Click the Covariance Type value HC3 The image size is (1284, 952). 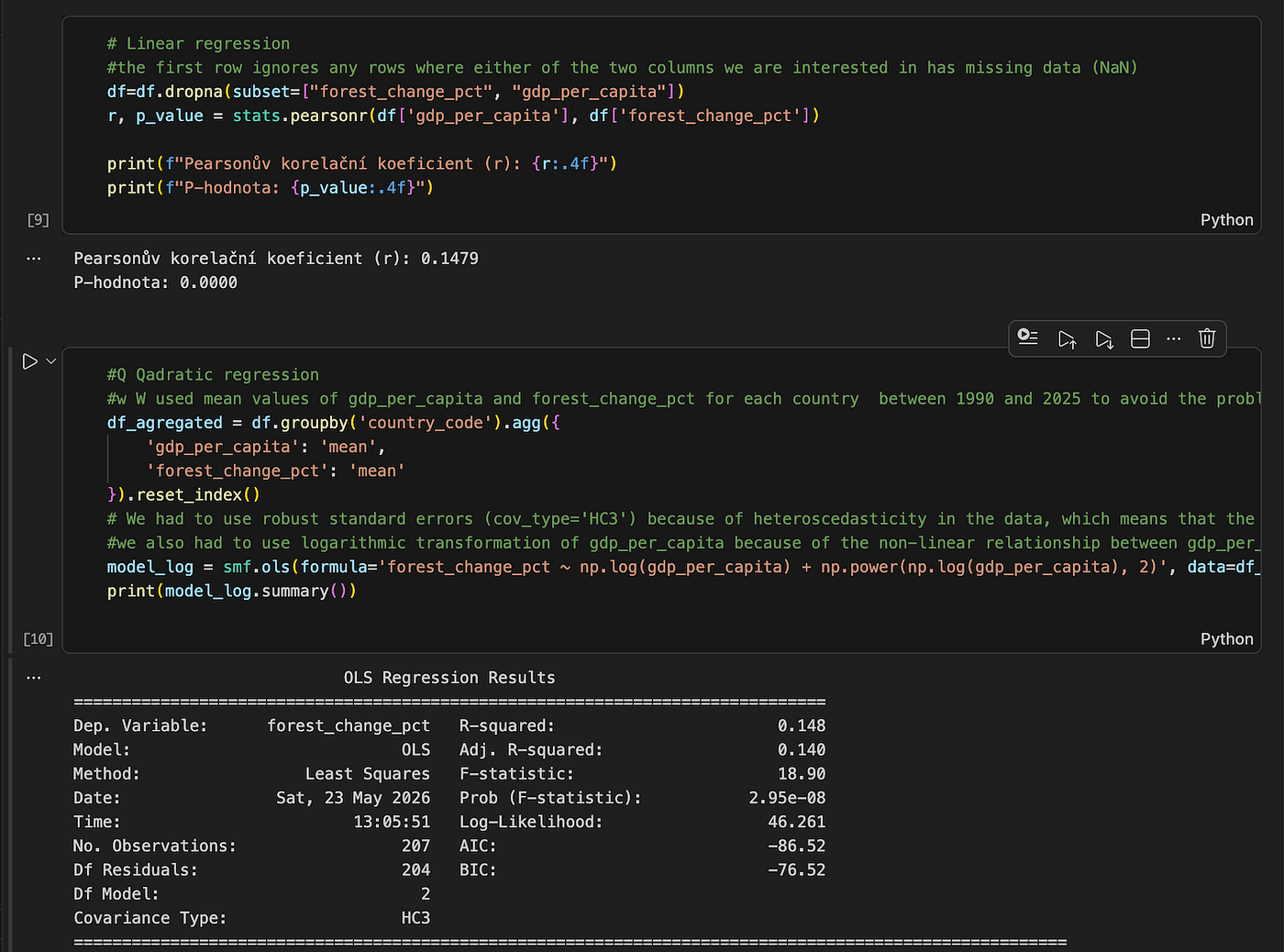coord(415,918)
